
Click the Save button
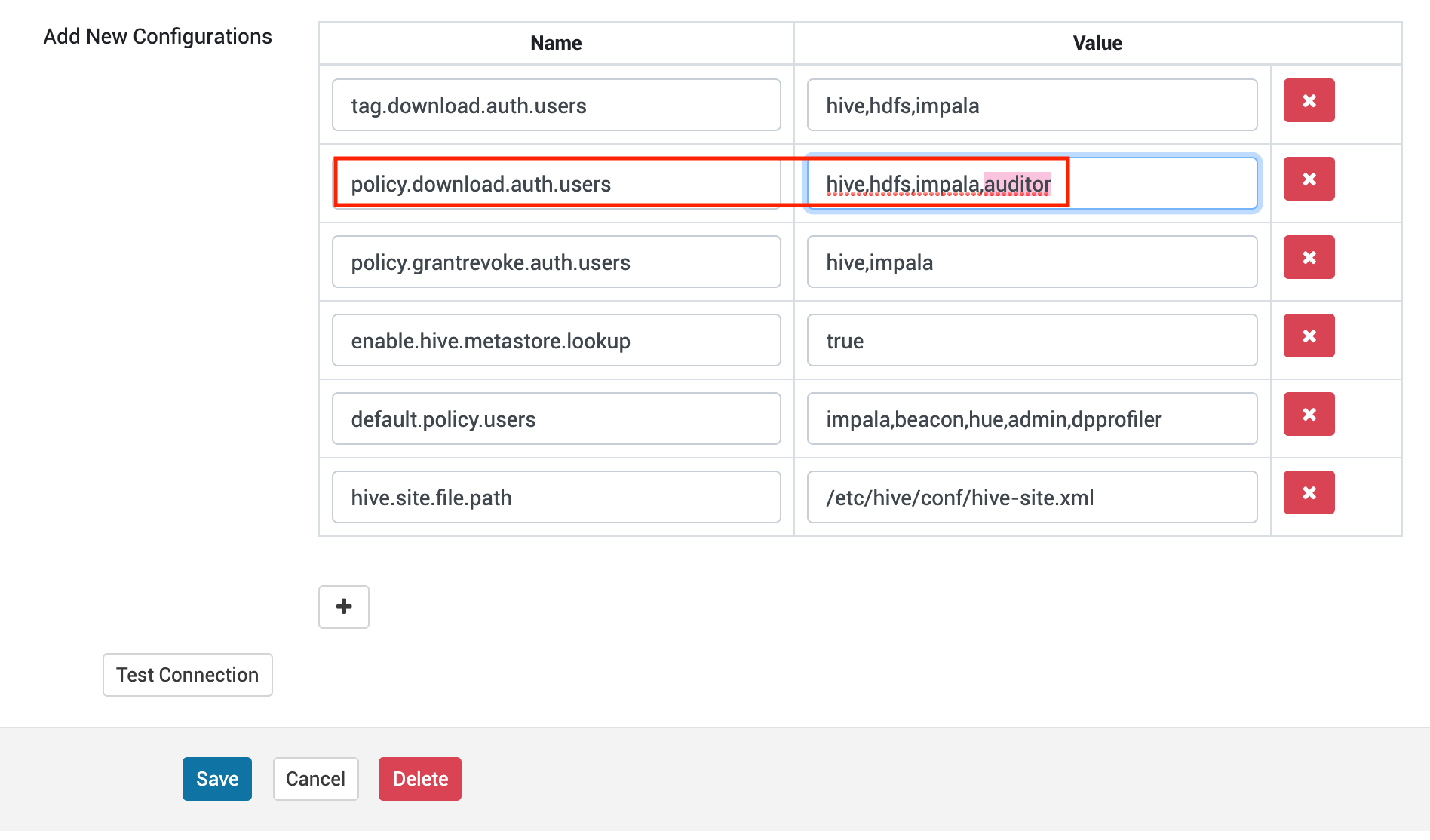216,778
